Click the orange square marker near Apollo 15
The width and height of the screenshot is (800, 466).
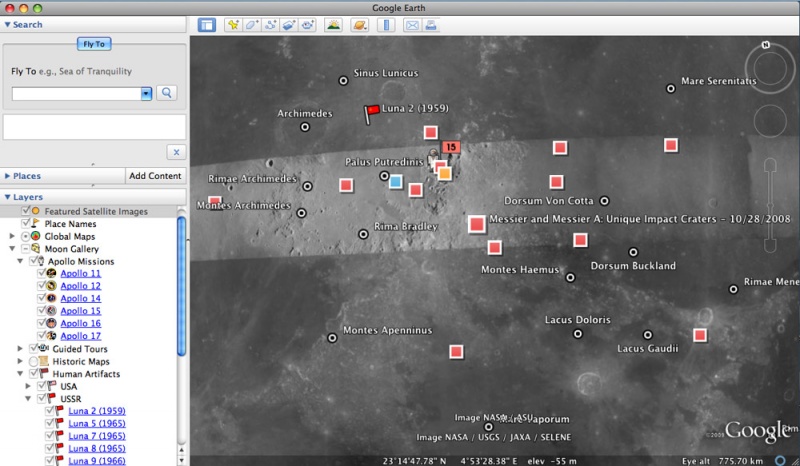444,174
